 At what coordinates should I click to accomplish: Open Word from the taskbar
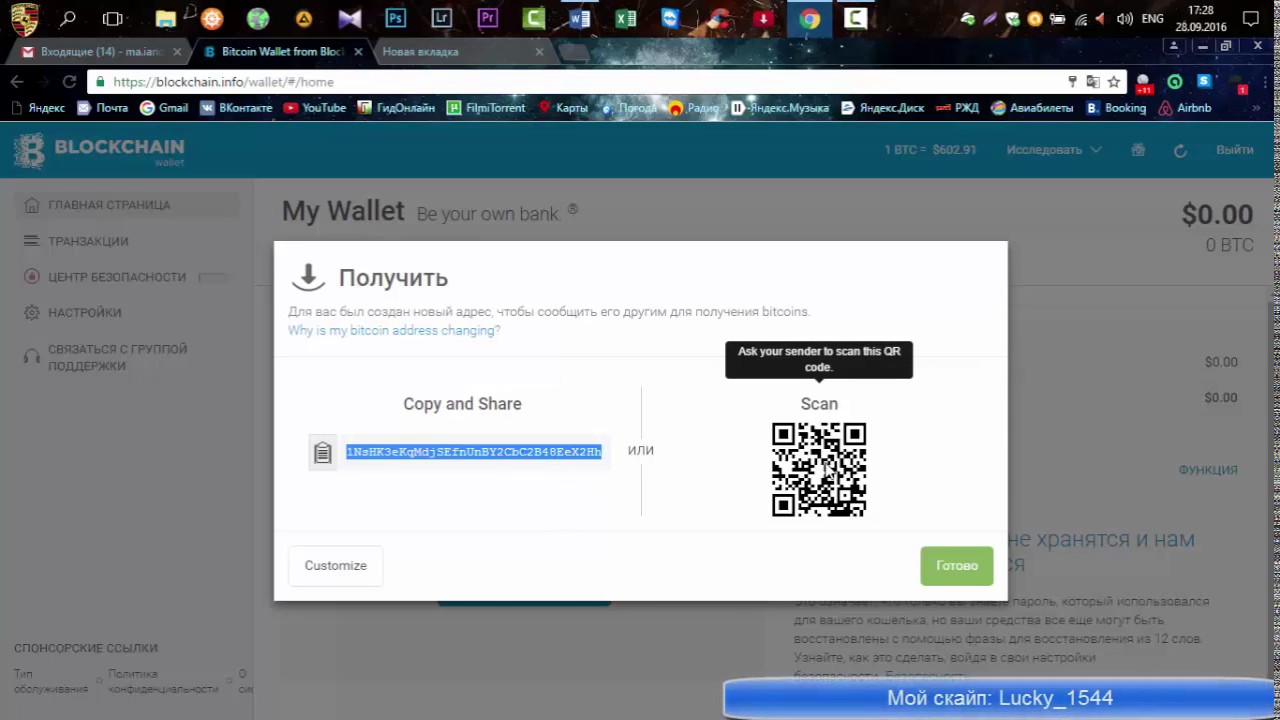coord(579,18)
